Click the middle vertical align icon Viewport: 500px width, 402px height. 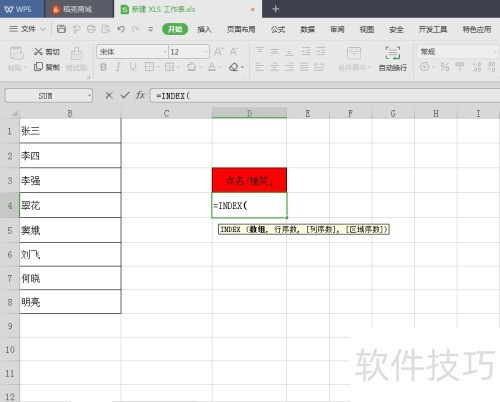[274, 51]
